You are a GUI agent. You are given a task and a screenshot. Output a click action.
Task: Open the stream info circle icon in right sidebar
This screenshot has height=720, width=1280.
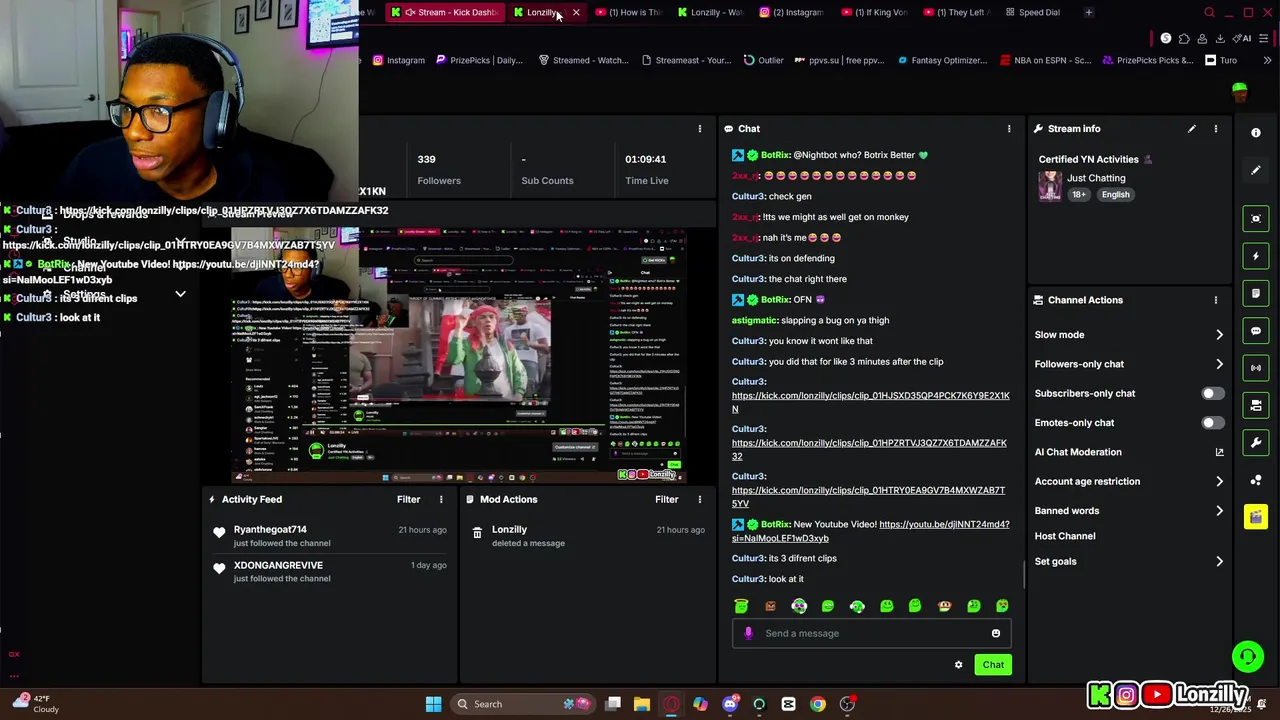point(1256,132)
